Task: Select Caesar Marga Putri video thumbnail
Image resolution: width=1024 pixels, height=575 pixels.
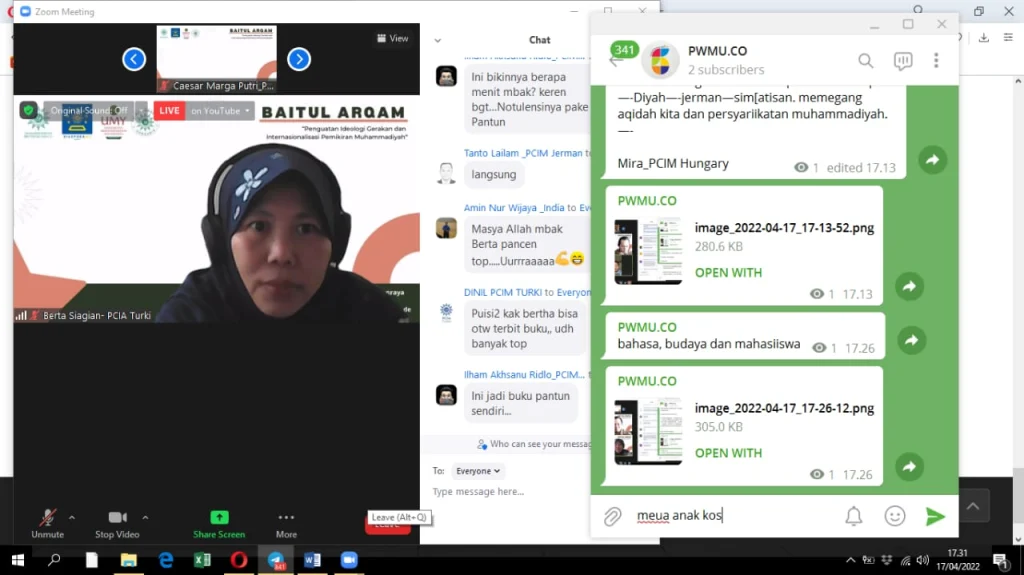Action: pyautogui.click(x=217, y=59)
